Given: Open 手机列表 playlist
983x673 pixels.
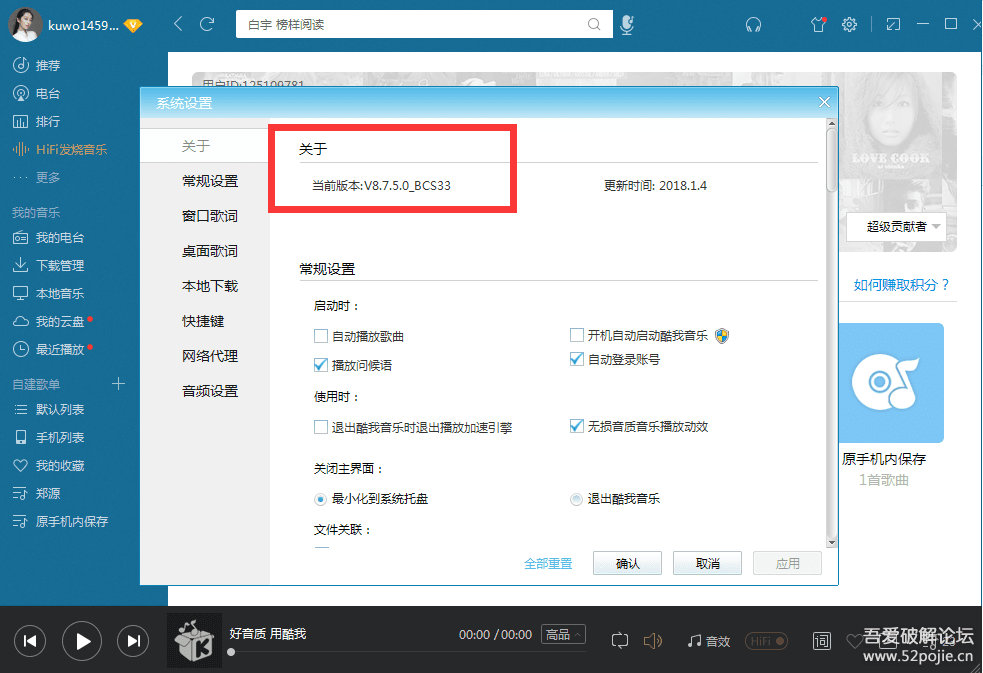Looking at the screenshot, I should coord(49,437).
